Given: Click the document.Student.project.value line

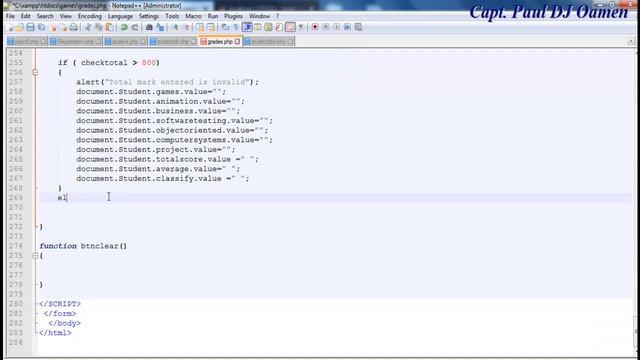Looking at the screenshot, I should [x=156, y=150].
